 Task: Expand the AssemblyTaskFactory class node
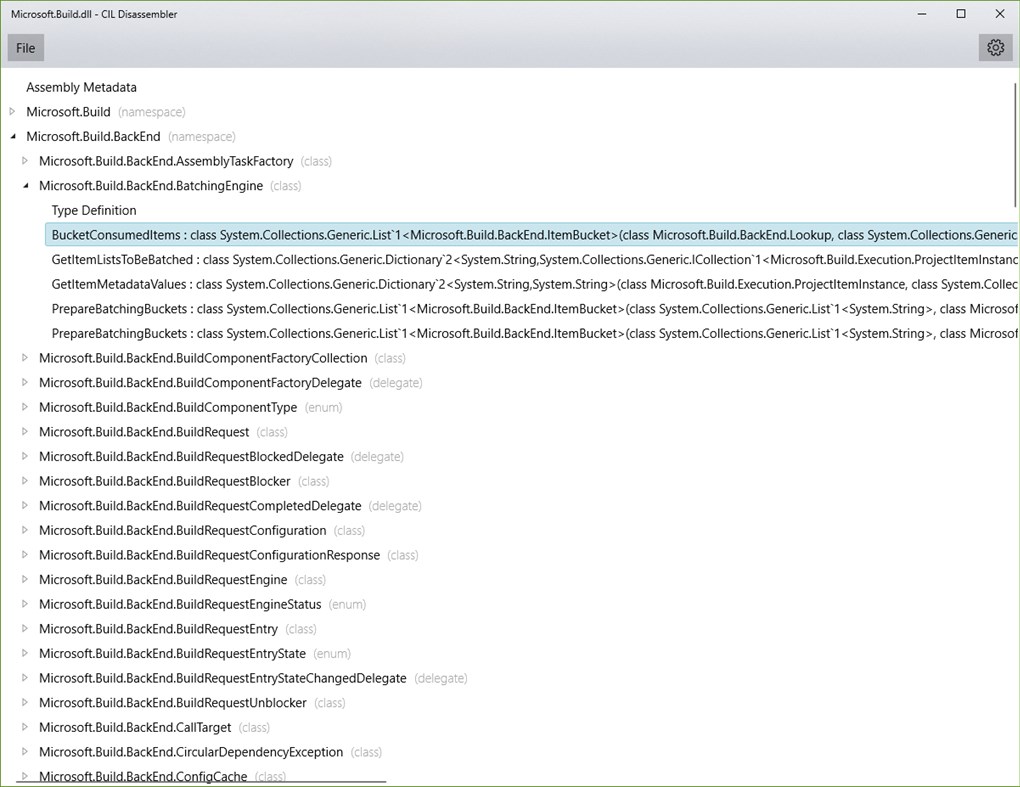point(25,161)
